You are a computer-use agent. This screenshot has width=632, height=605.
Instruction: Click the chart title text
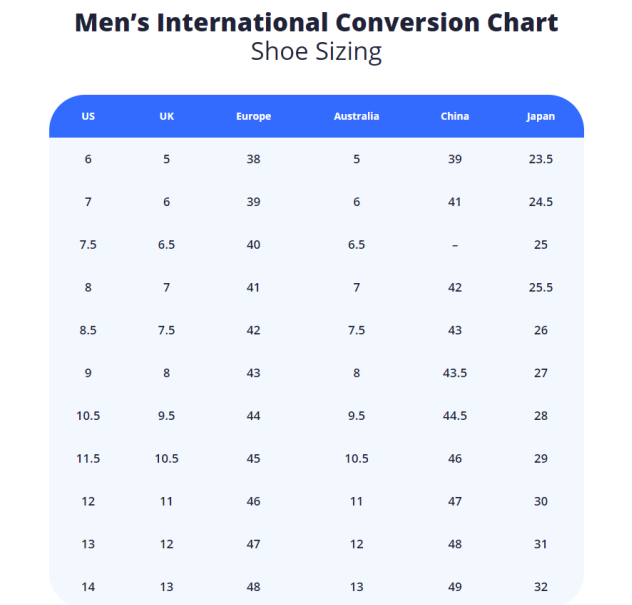point(316,22)
